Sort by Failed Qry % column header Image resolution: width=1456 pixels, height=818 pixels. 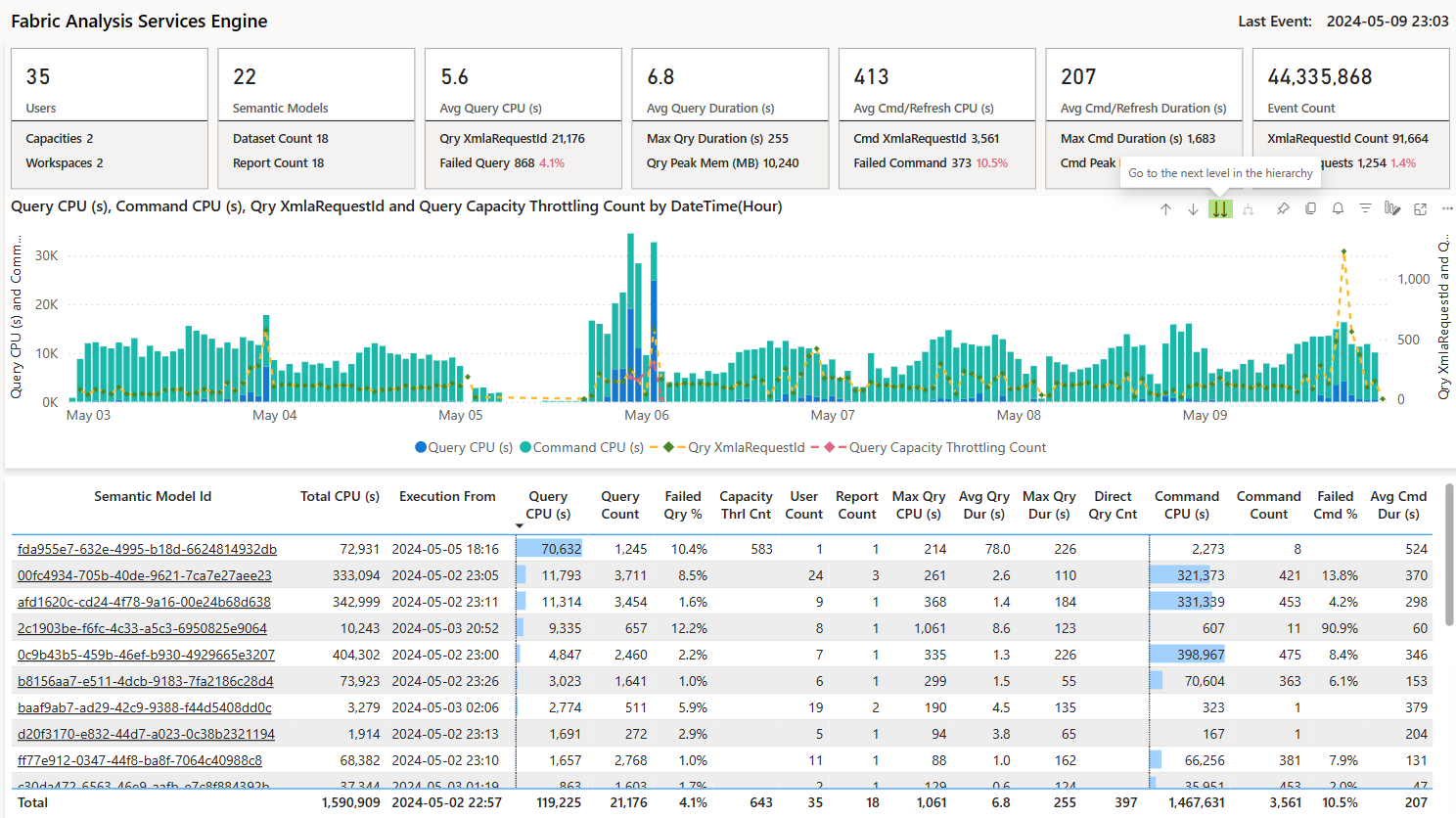tap(682, 505)
